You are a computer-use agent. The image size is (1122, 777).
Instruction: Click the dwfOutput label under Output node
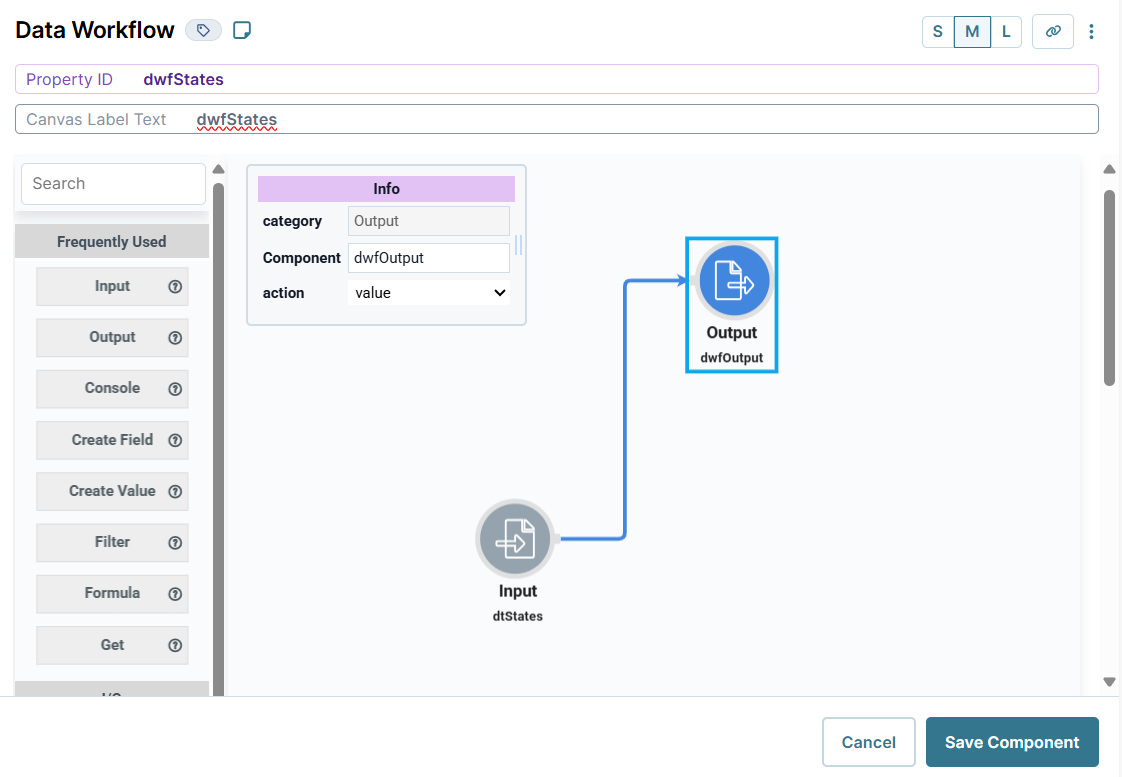pos(731,358)
